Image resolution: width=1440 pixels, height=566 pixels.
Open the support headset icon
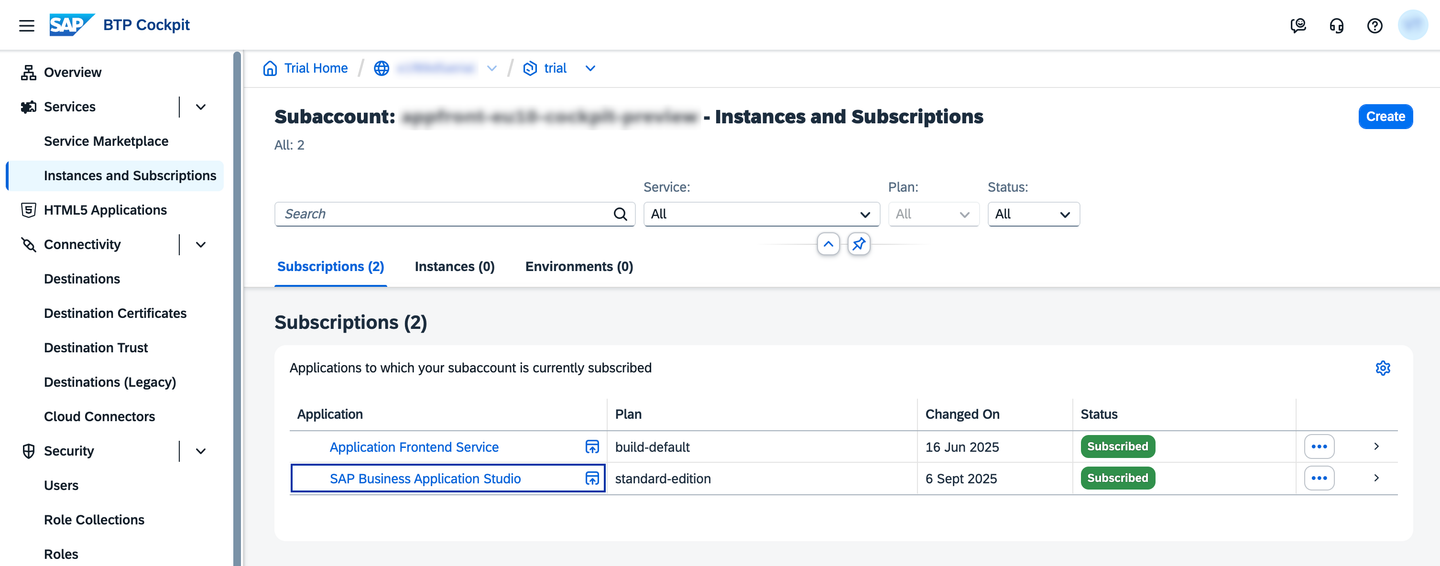click(1337, 26)
